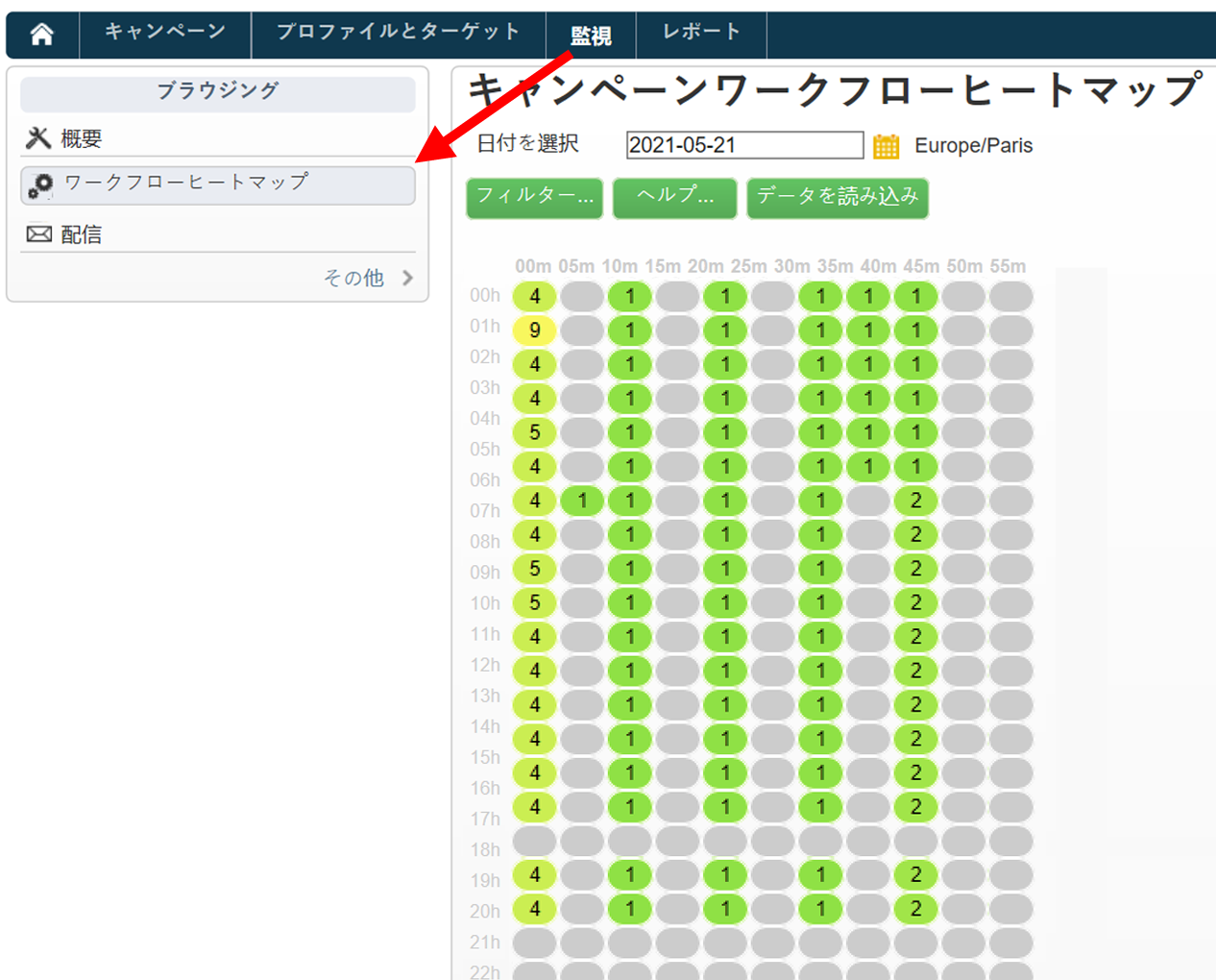Click the yellow cell with 9 at 01h
The width and height of the screenshot is (1216, 980).
click(x=534, y=331)
